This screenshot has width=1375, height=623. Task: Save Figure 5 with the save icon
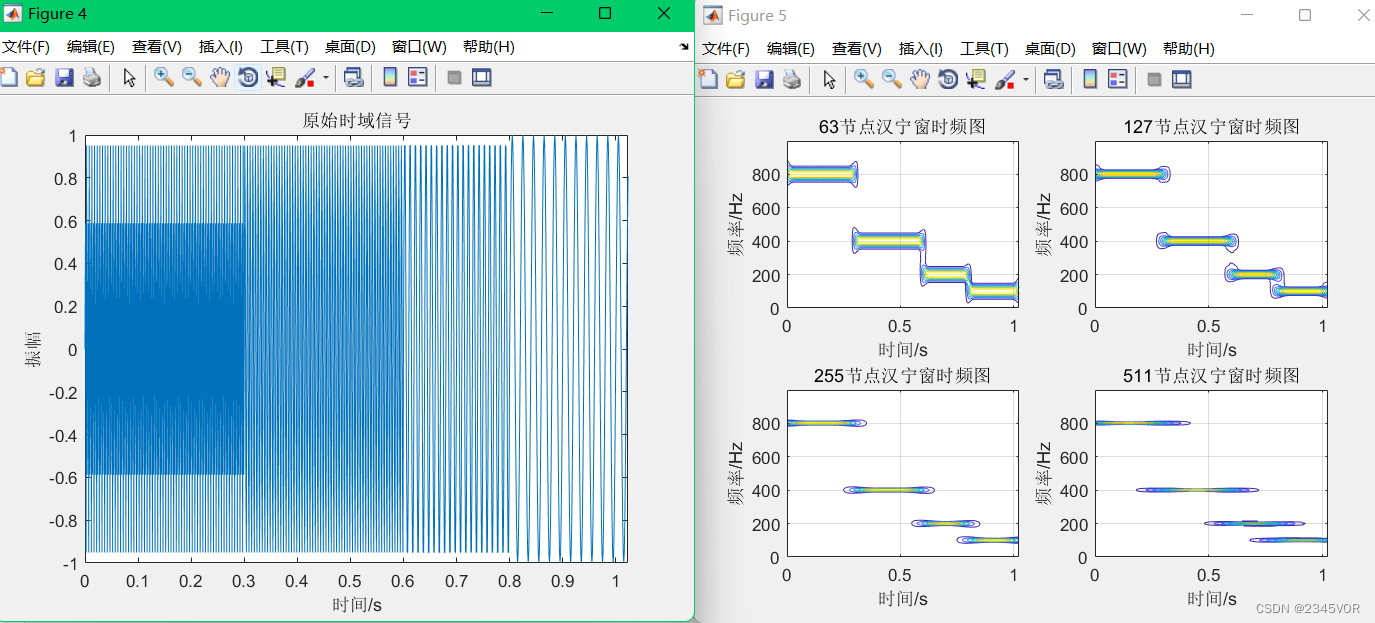765,78
